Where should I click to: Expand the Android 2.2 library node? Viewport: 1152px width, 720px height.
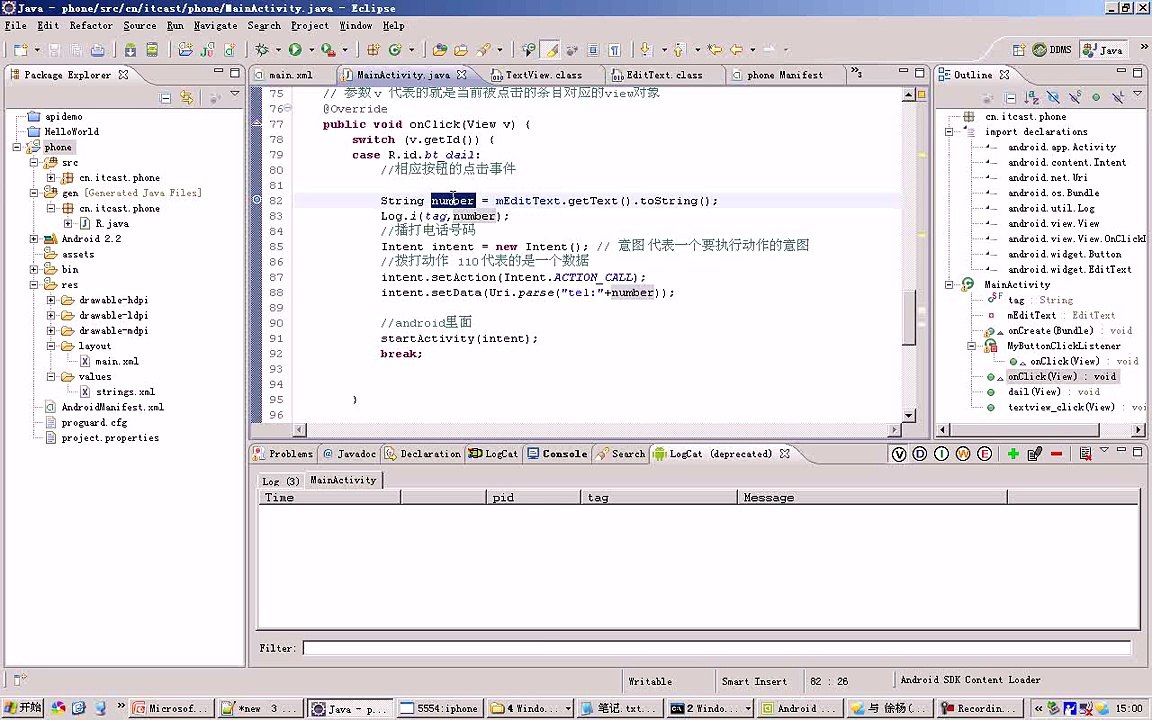click(x=35, y=239)
